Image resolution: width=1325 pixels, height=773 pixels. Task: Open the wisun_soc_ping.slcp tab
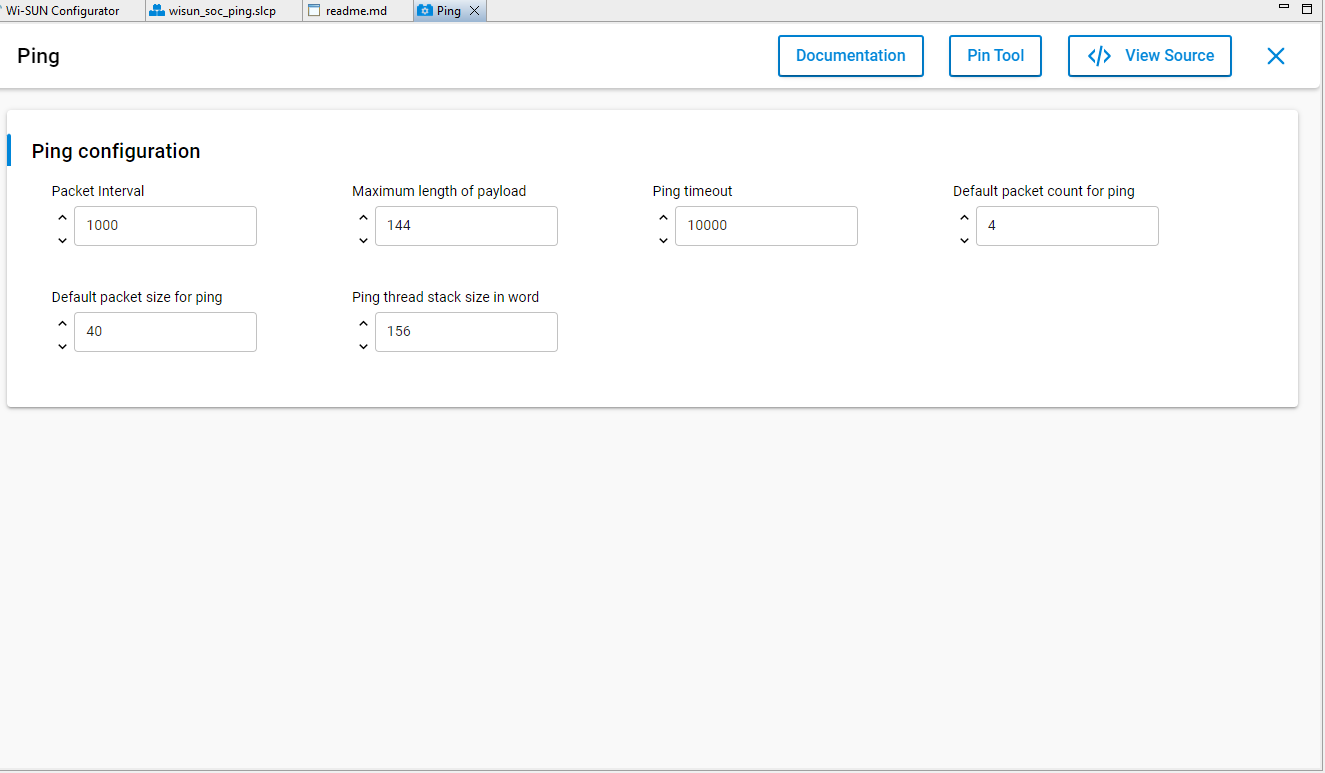pos(220,10)
